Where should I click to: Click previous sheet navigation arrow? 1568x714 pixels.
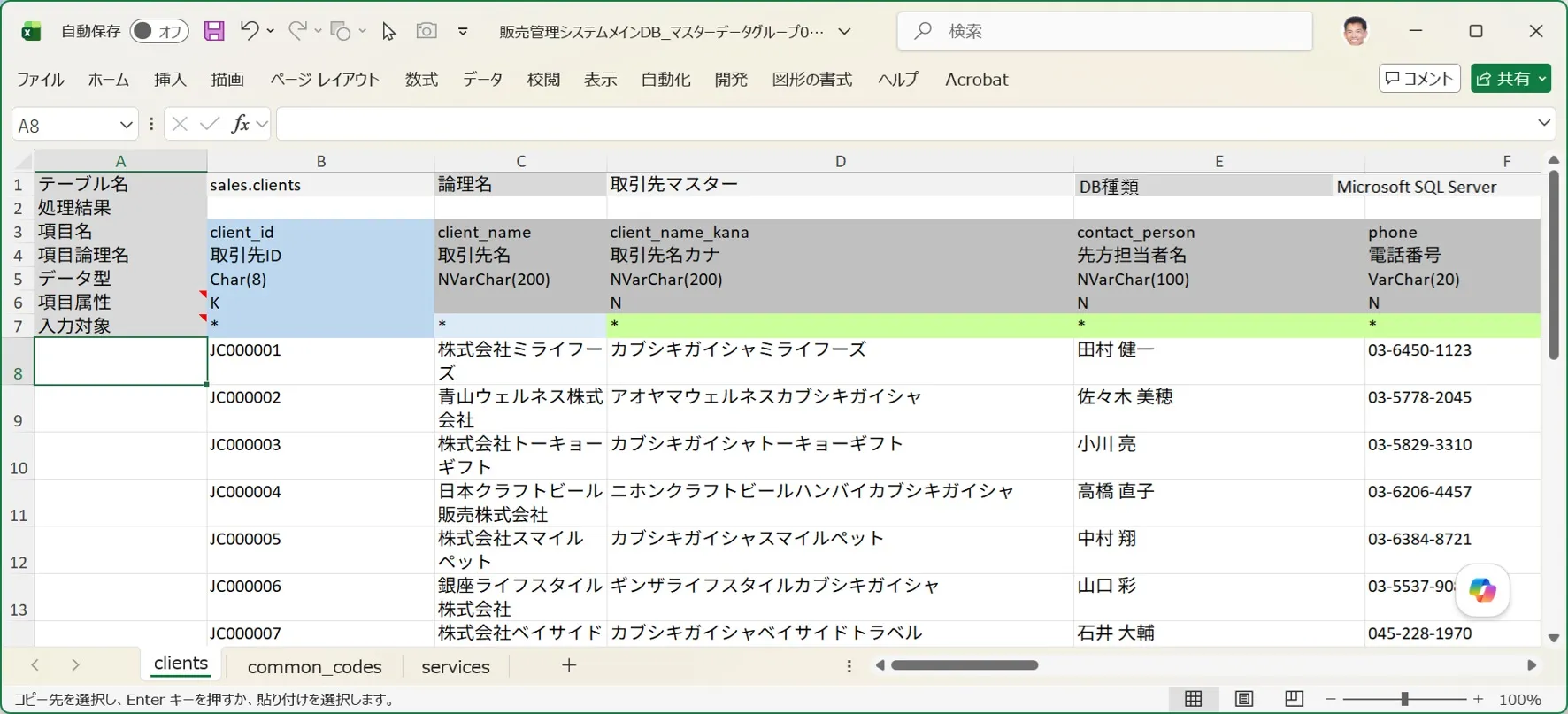point(35,665)
